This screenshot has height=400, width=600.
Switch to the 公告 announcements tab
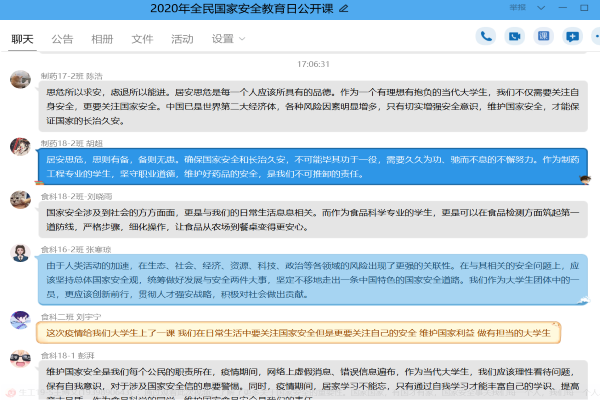[62, 39]
